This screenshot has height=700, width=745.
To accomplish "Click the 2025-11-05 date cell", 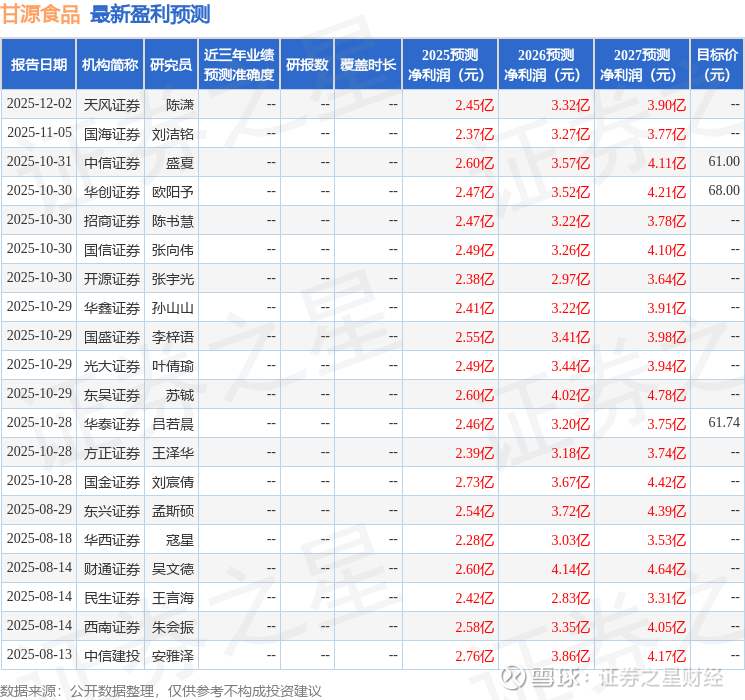I will click(39, 133).
